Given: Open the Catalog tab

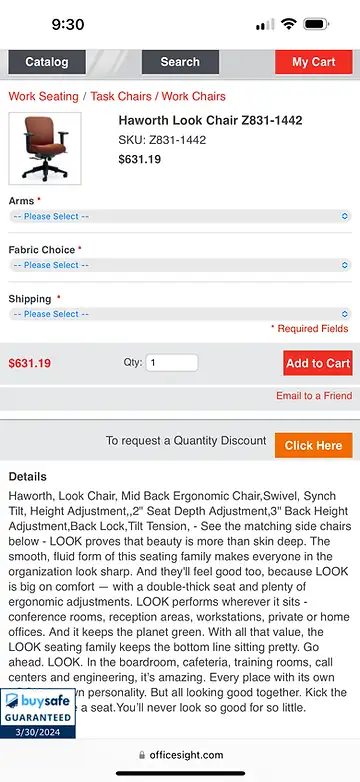Looking at the screenshot, I should (x=47, y=62).
